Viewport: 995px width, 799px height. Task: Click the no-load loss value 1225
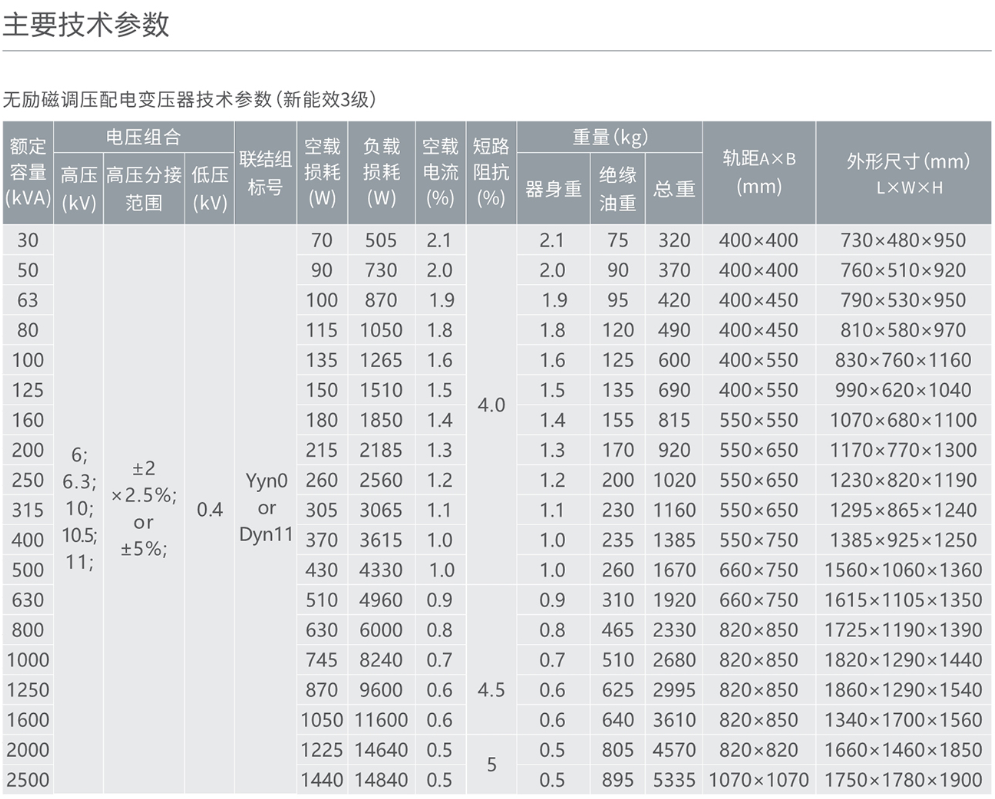322,749
